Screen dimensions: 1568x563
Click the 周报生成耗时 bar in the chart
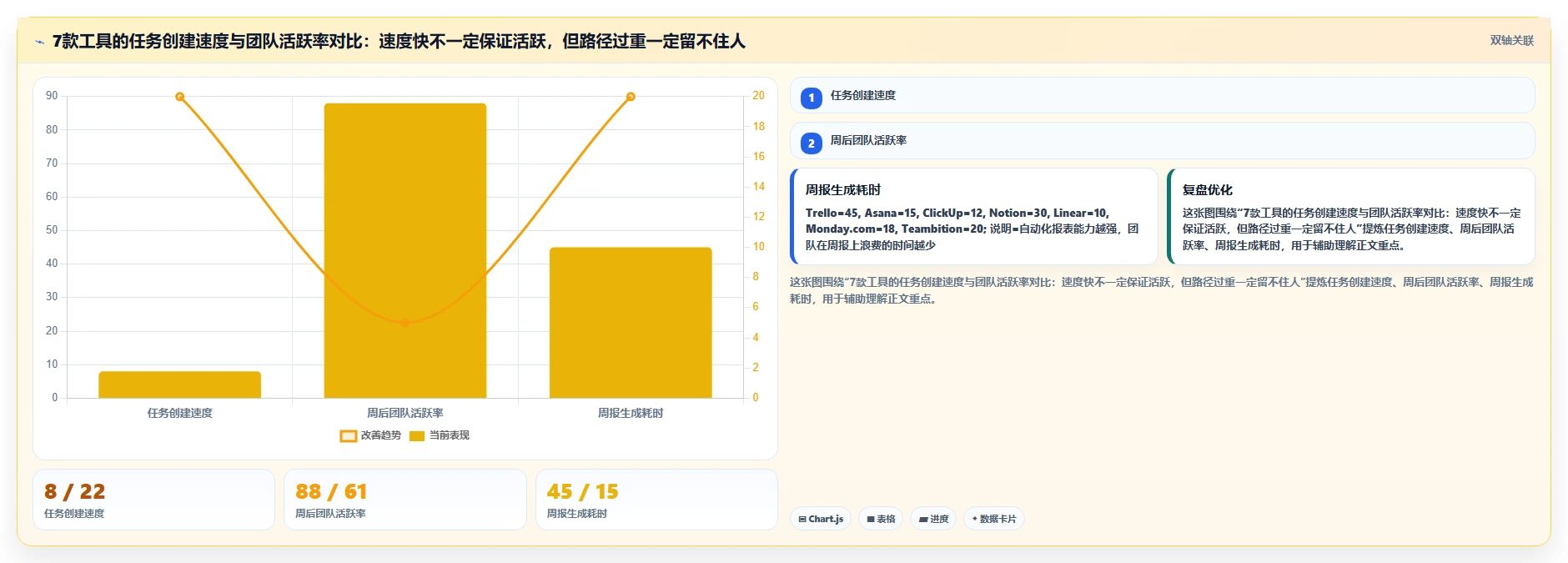(x=631, y=323)
